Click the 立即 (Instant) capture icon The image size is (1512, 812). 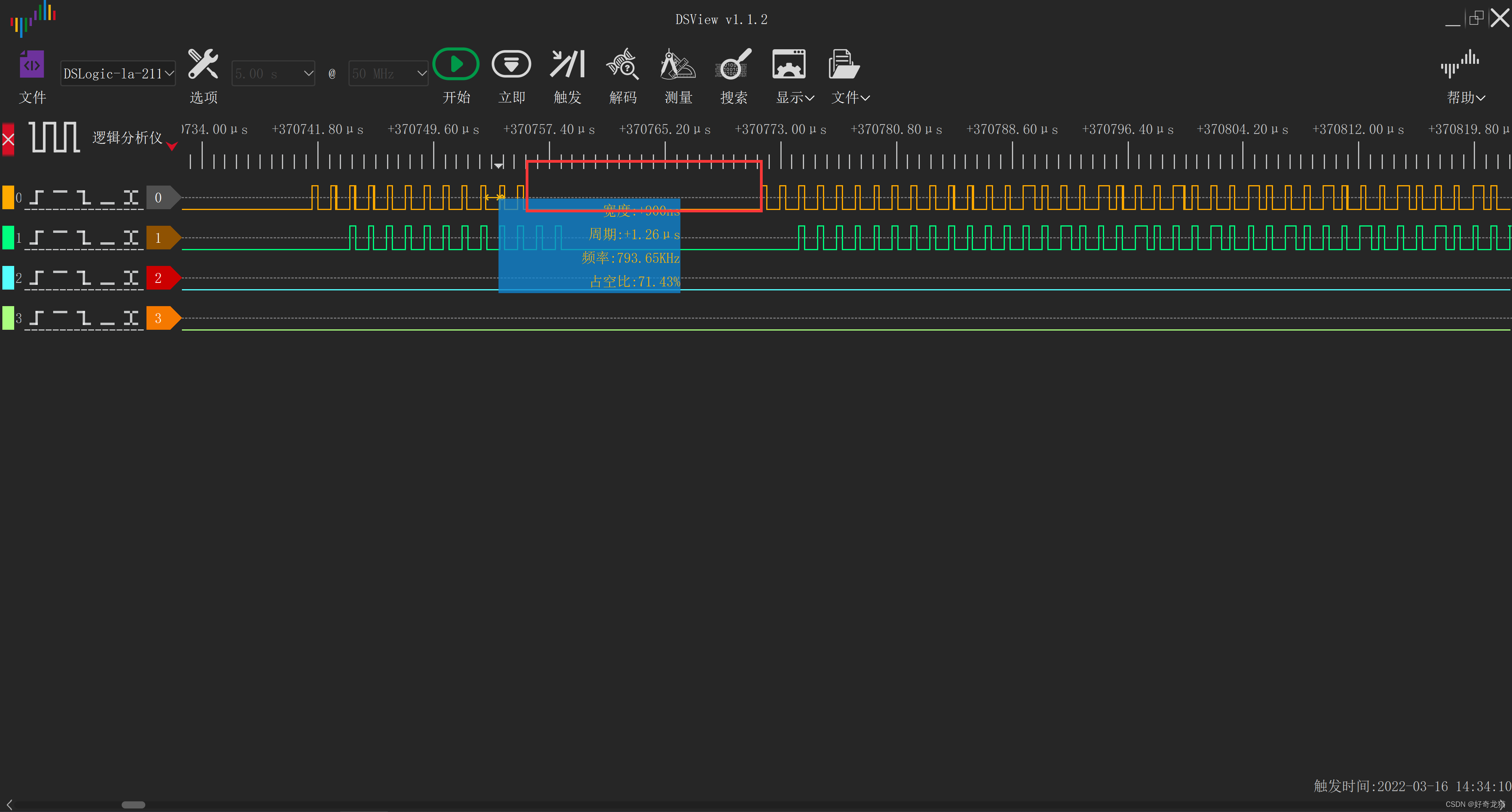[511, 65]
